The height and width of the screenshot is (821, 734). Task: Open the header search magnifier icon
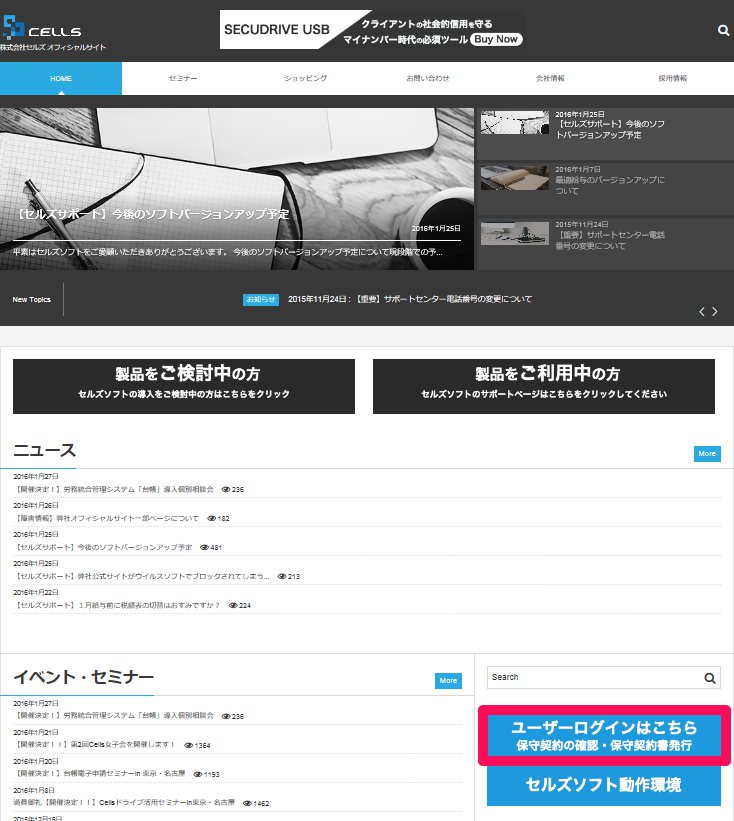723,30
